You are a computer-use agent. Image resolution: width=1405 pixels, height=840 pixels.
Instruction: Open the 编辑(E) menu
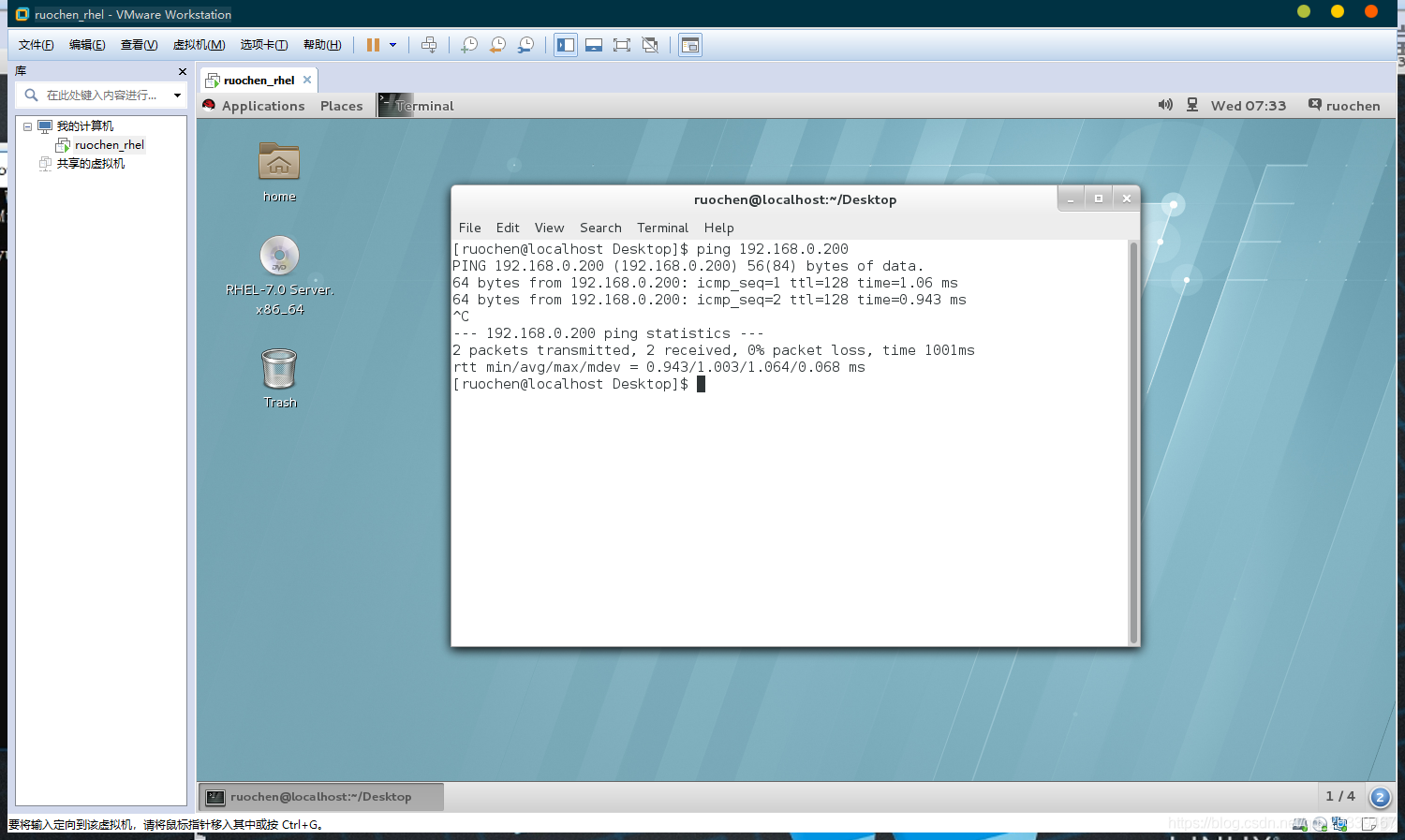point(87,45)
